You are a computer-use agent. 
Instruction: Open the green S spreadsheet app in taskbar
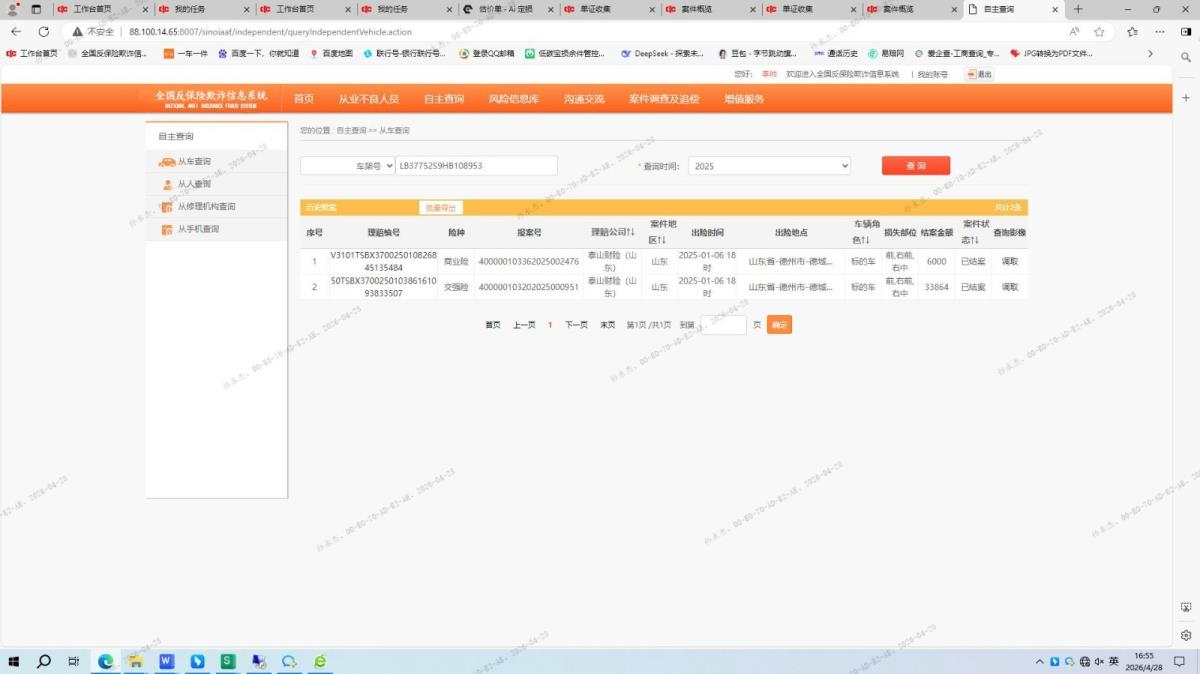[228, 661]
